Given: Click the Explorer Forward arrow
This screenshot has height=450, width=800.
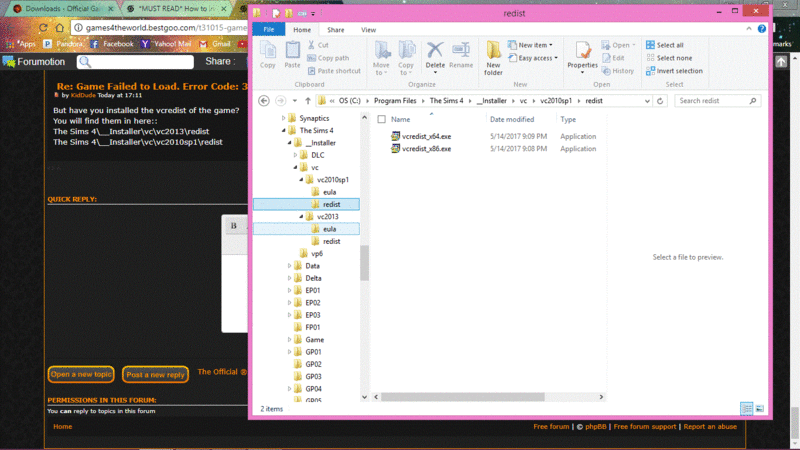Looking at the screenshot, I should click(x=281, y=101).
